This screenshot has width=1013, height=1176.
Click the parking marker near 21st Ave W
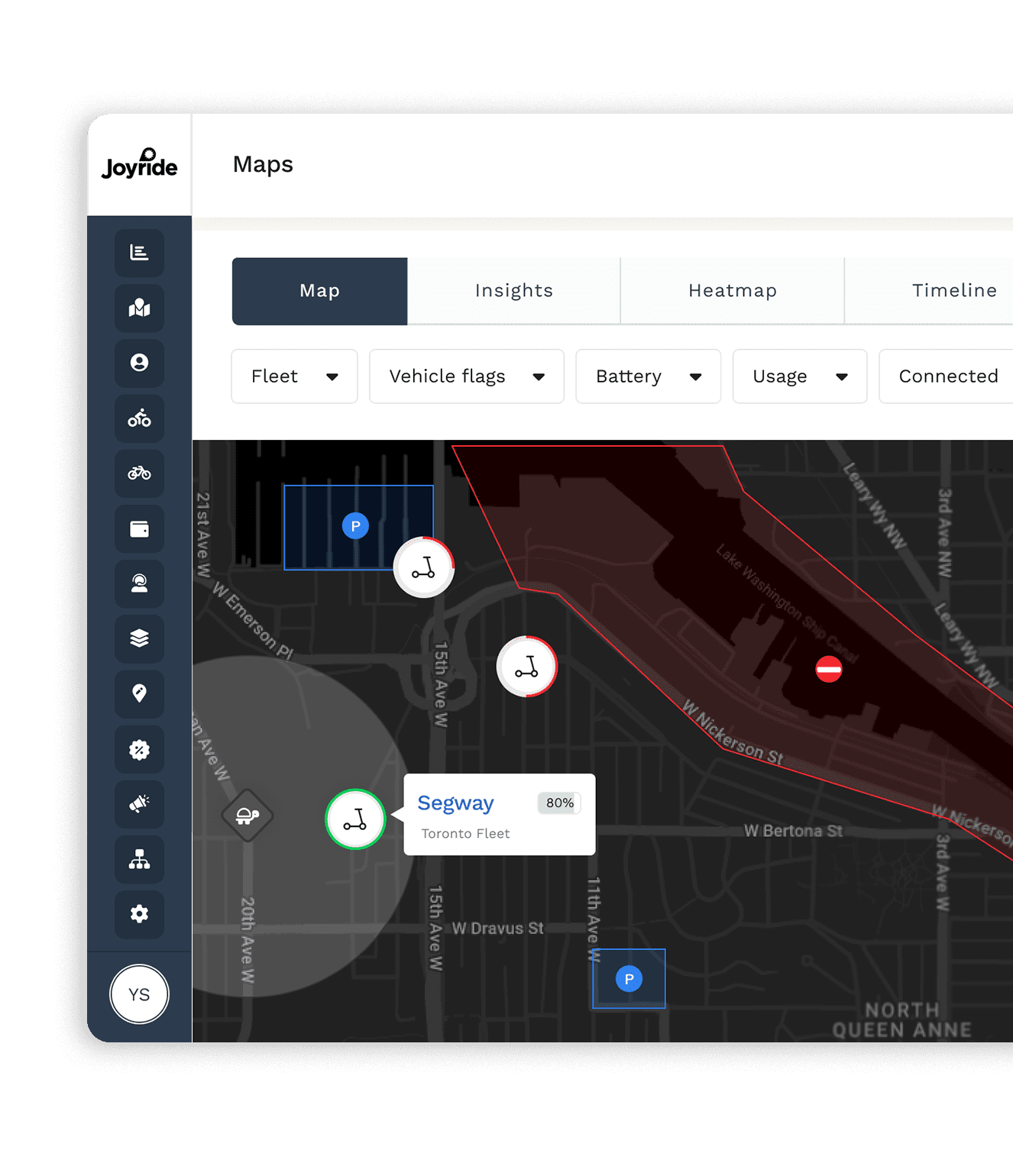click(355, 526)
